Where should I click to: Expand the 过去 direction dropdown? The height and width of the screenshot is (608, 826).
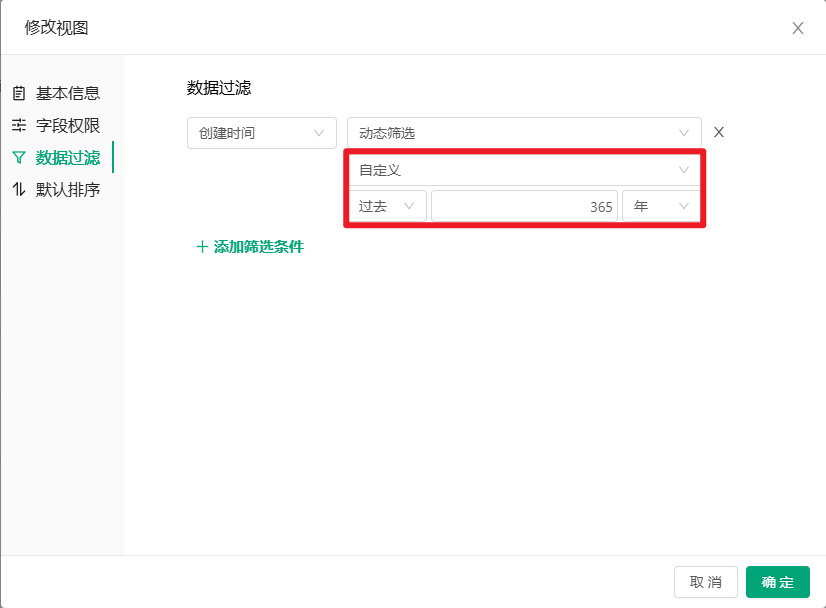[387, 206]
